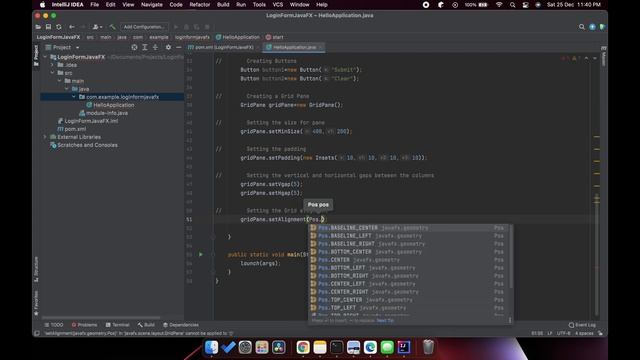Open the Problems tool window
The image size is (640, 360).
[x=84, y=325]
